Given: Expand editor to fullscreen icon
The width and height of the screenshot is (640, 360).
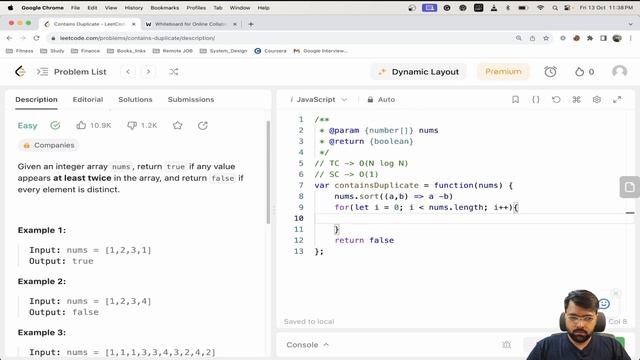Looking at the screenshot, I should (x=617, y=100).
